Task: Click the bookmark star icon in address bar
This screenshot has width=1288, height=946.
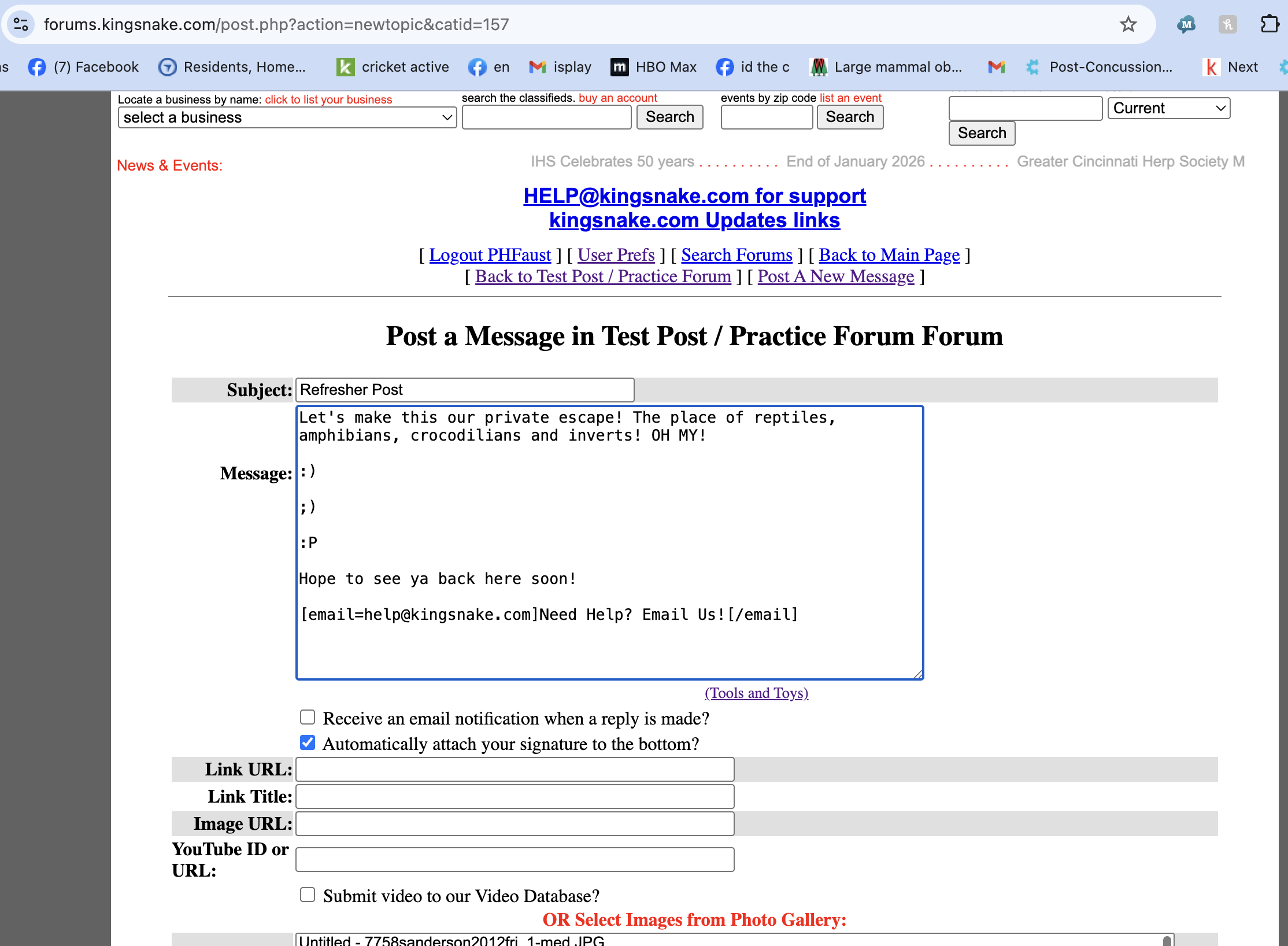Action: pos(1128,24)
